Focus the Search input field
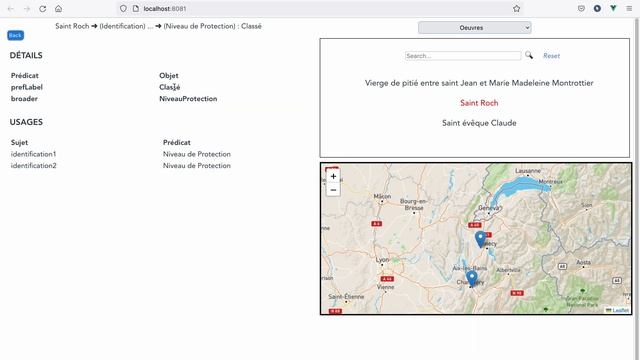The width and height of the screenshot is (640, 360). point(463,56)
